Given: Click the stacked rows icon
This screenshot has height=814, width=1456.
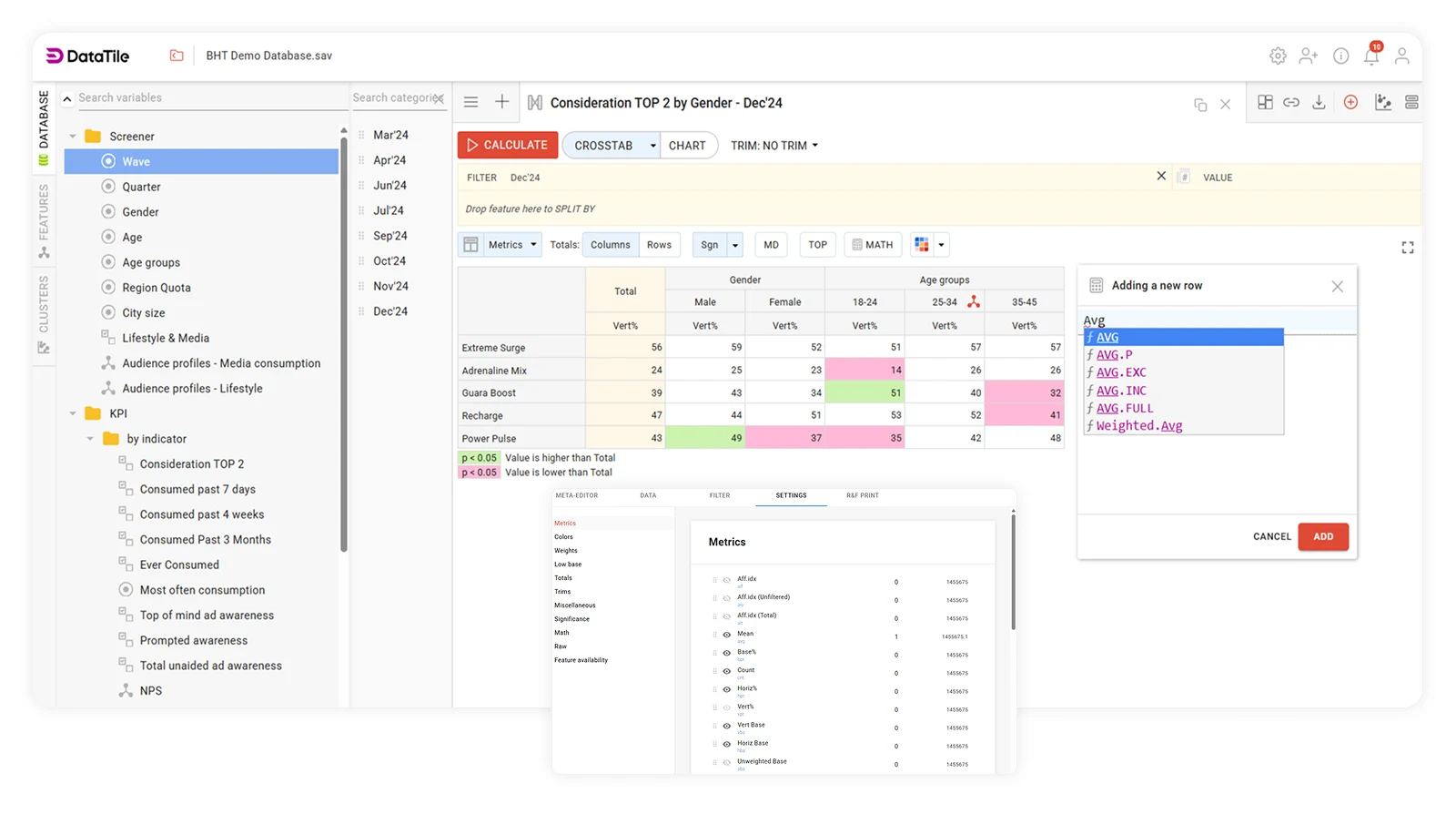Looking at the screenshot, I should [x=1411, y=103].
